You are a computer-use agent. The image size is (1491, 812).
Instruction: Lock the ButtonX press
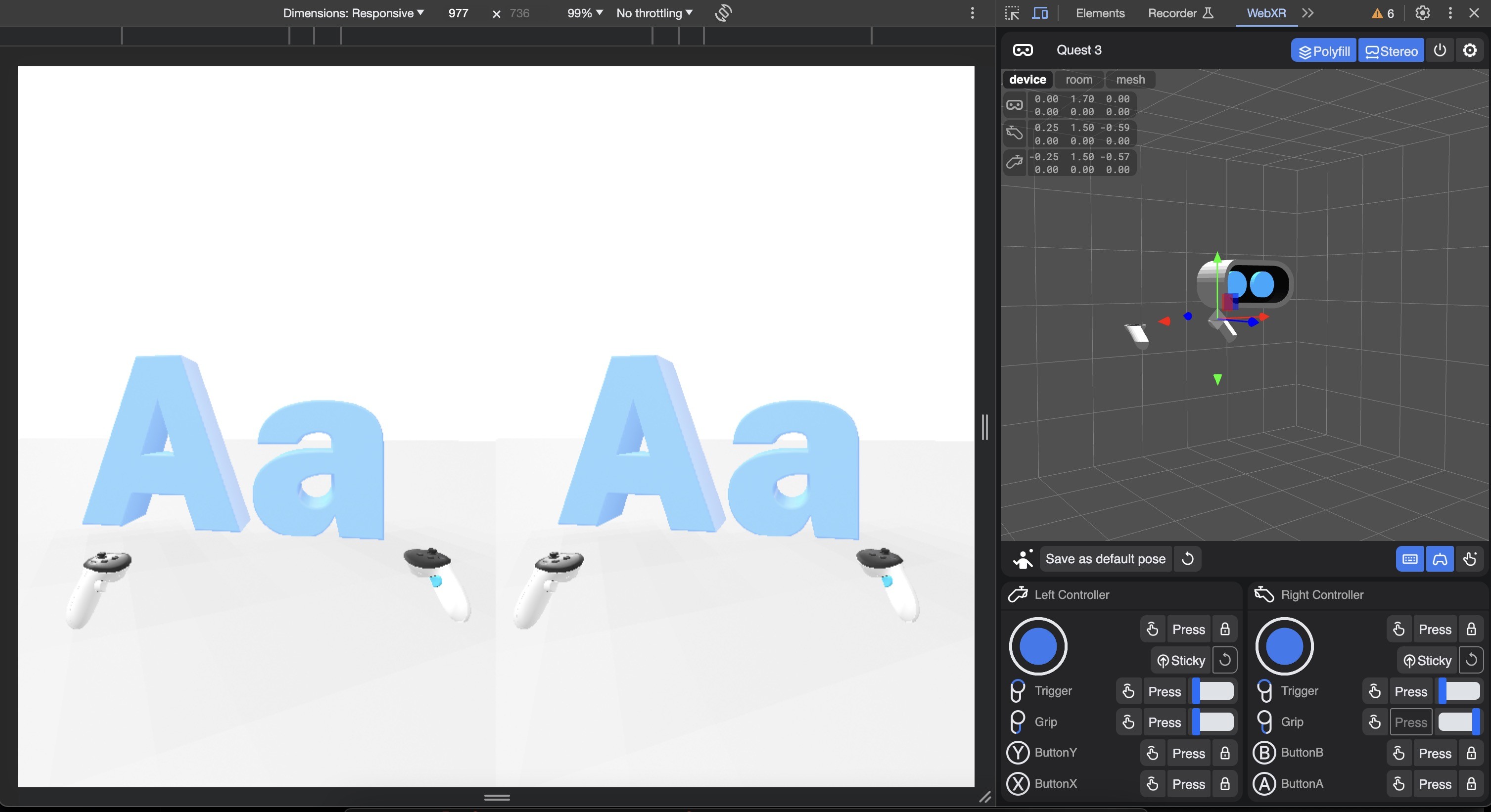pos(1225,784)
